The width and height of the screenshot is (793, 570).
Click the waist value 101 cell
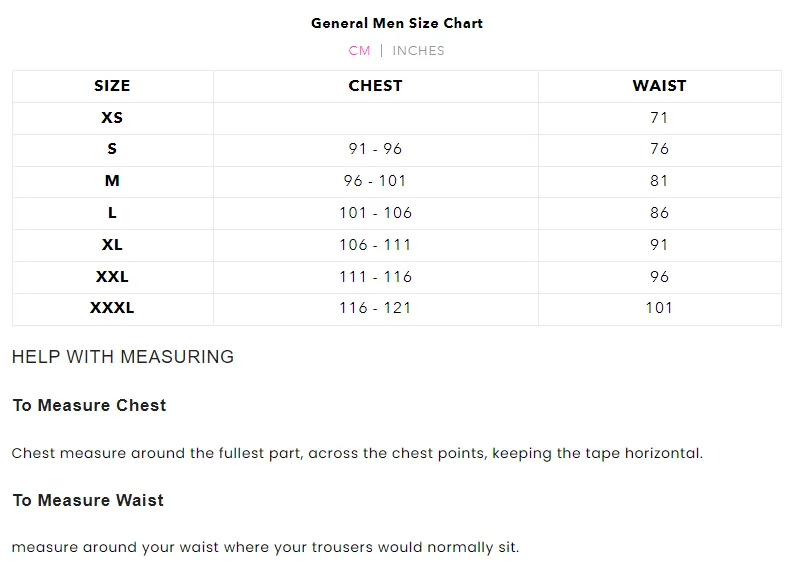(659, 308)
